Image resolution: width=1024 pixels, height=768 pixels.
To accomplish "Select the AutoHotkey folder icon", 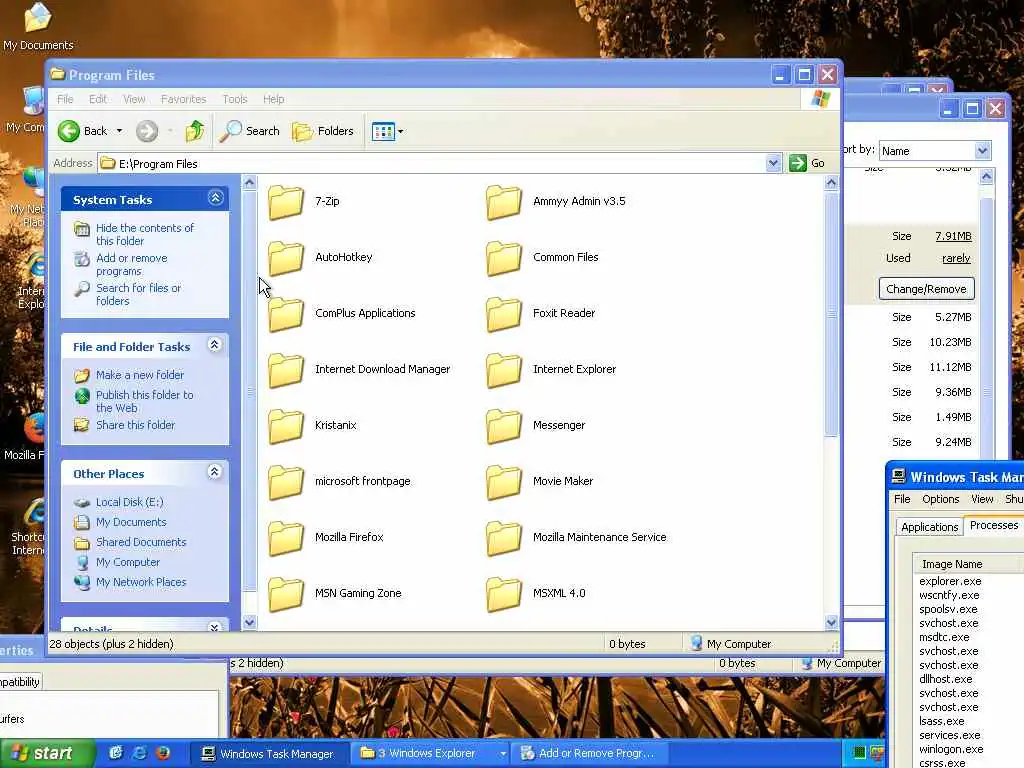I will (286, 257).
